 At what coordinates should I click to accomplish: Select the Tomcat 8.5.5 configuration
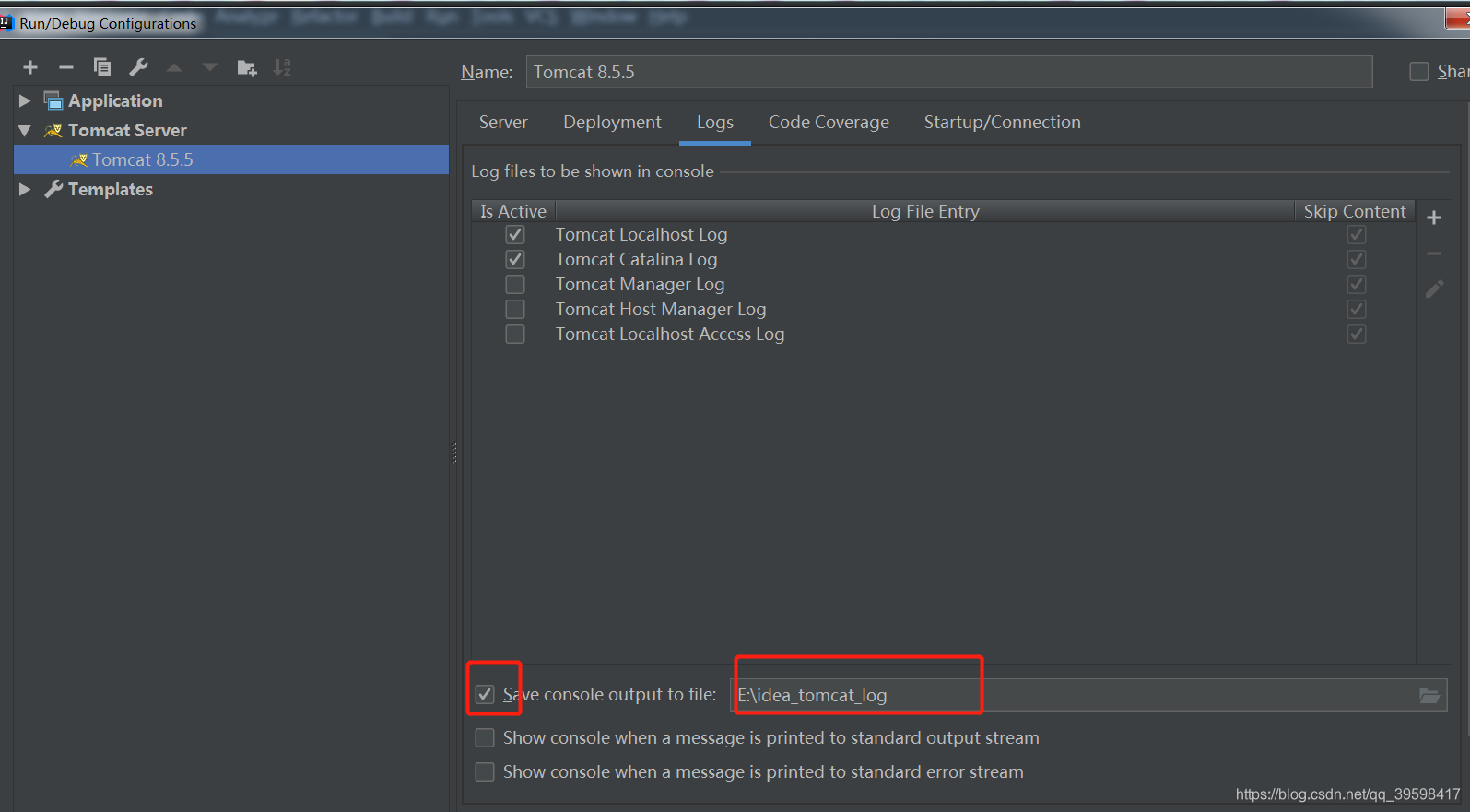[x=231, y=159]
